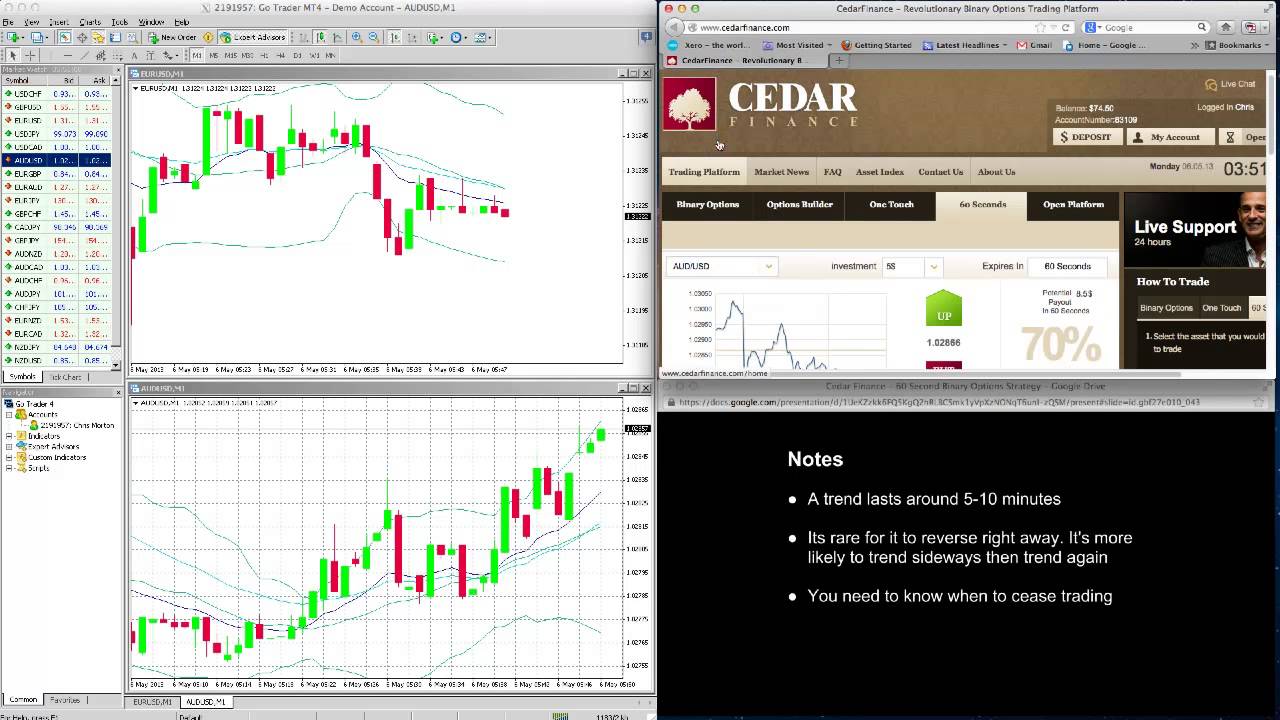The height and width of the screenshot is (720, 1280).
Task: Select the MN timeframe button
Action: coord(331,55)
